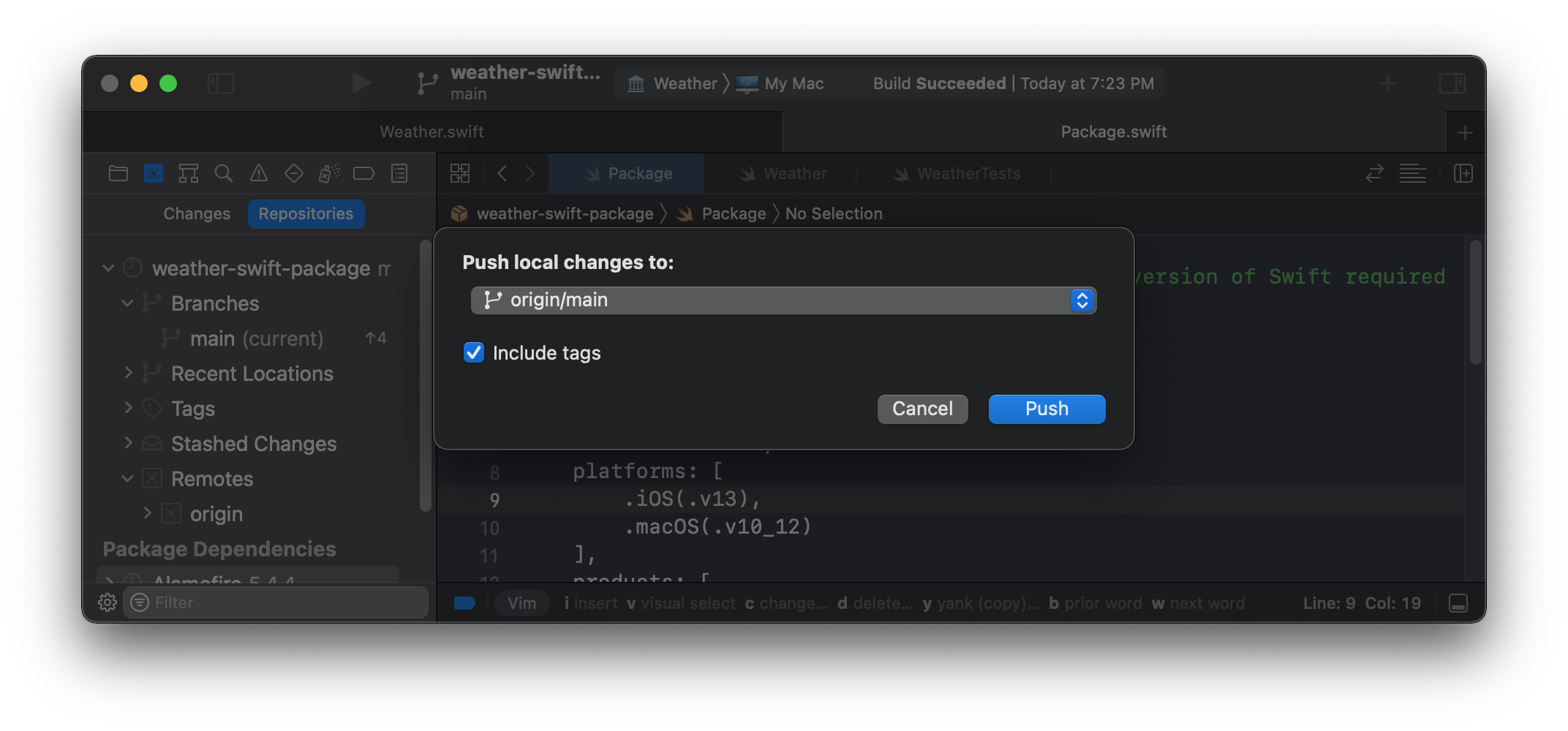The height and width of the screenshot is (731, 1568).
Task: Click line 9 .iOS(.v13) code
Action: 692,499
